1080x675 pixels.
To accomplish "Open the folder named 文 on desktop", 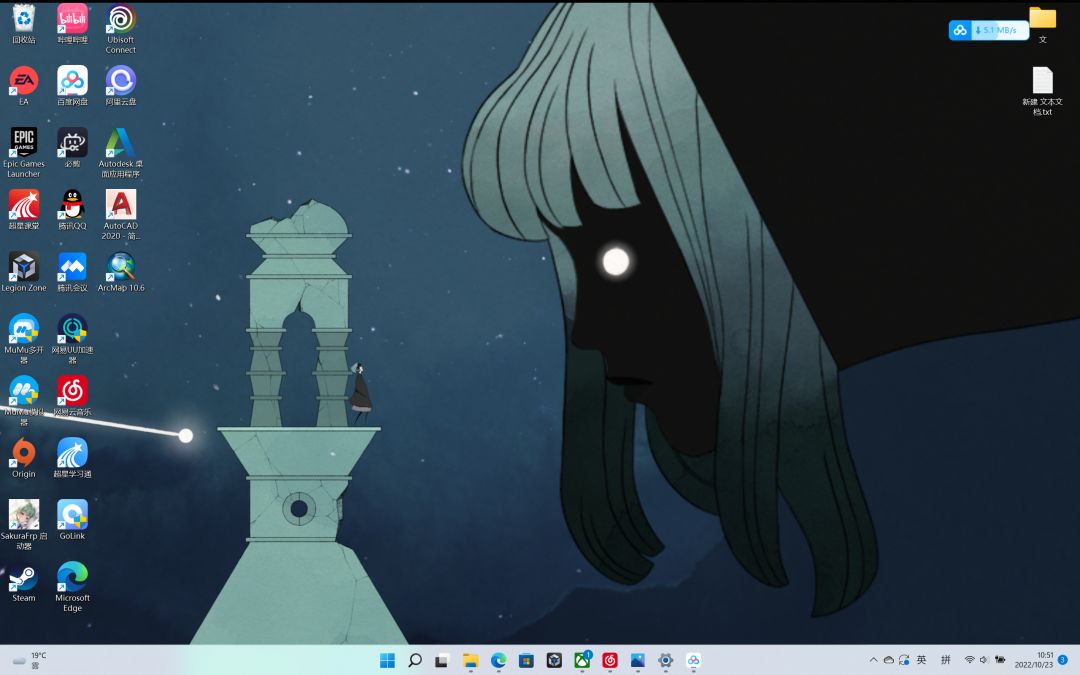I will pos(1042,24).
